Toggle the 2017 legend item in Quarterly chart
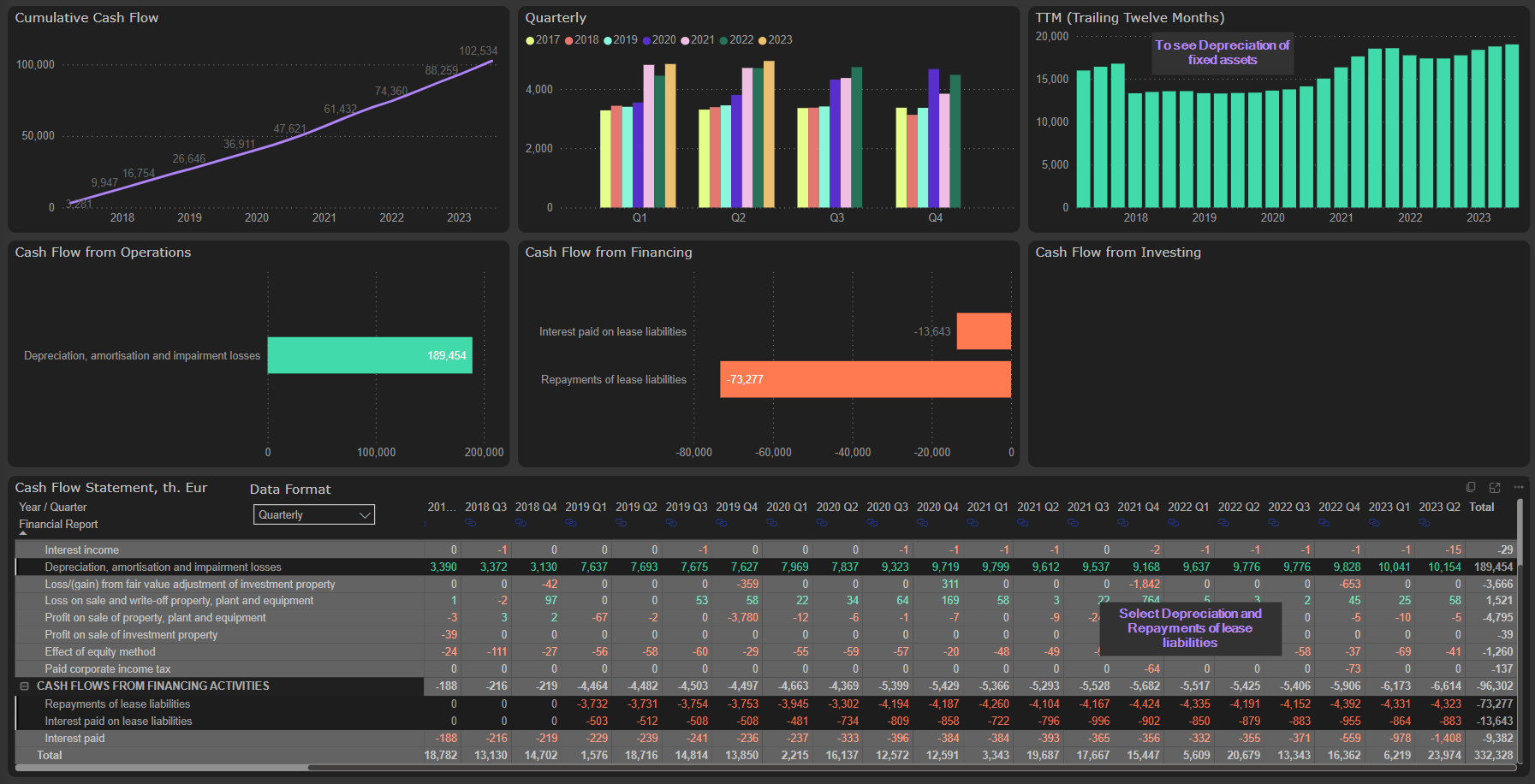1535x784 pixels. pyautogui.click(x=543, y=40)
